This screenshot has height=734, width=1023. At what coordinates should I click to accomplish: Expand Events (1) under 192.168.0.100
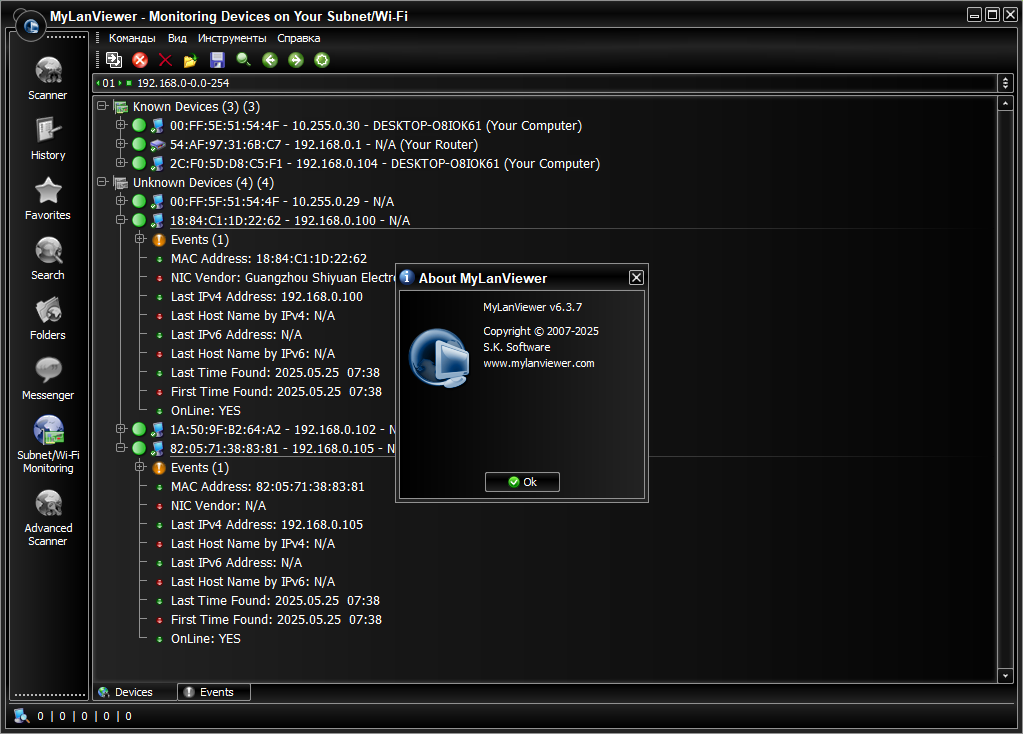click(x=140, y=239)
